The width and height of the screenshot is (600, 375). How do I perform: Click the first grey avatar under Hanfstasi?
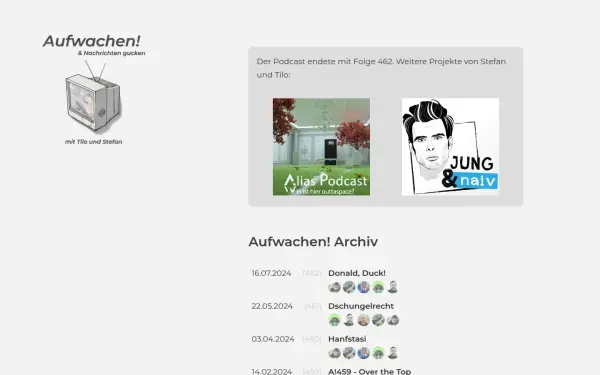click(x=334, y=353)
